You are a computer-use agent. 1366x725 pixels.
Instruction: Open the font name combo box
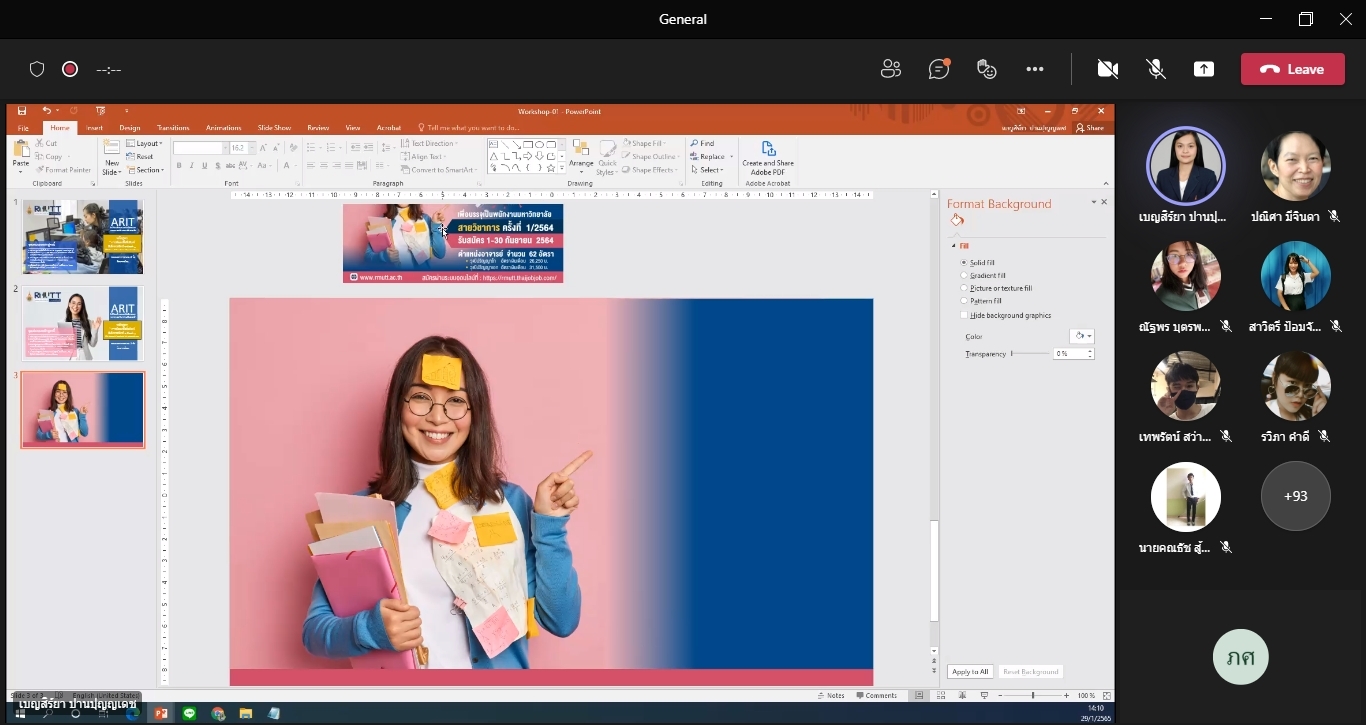pos(200,148)
